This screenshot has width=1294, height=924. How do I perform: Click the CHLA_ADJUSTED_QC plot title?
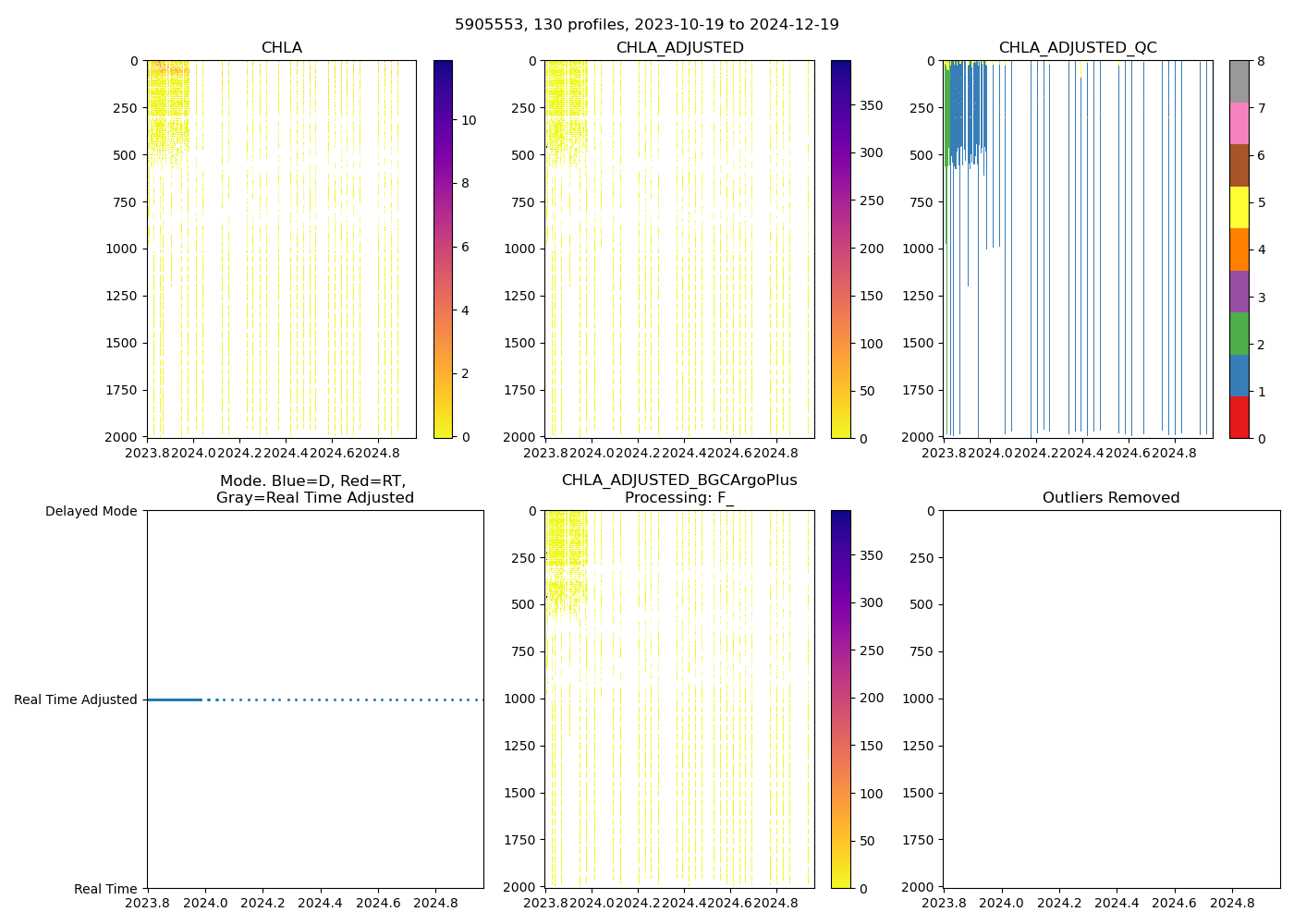[x=1078, y=48]
